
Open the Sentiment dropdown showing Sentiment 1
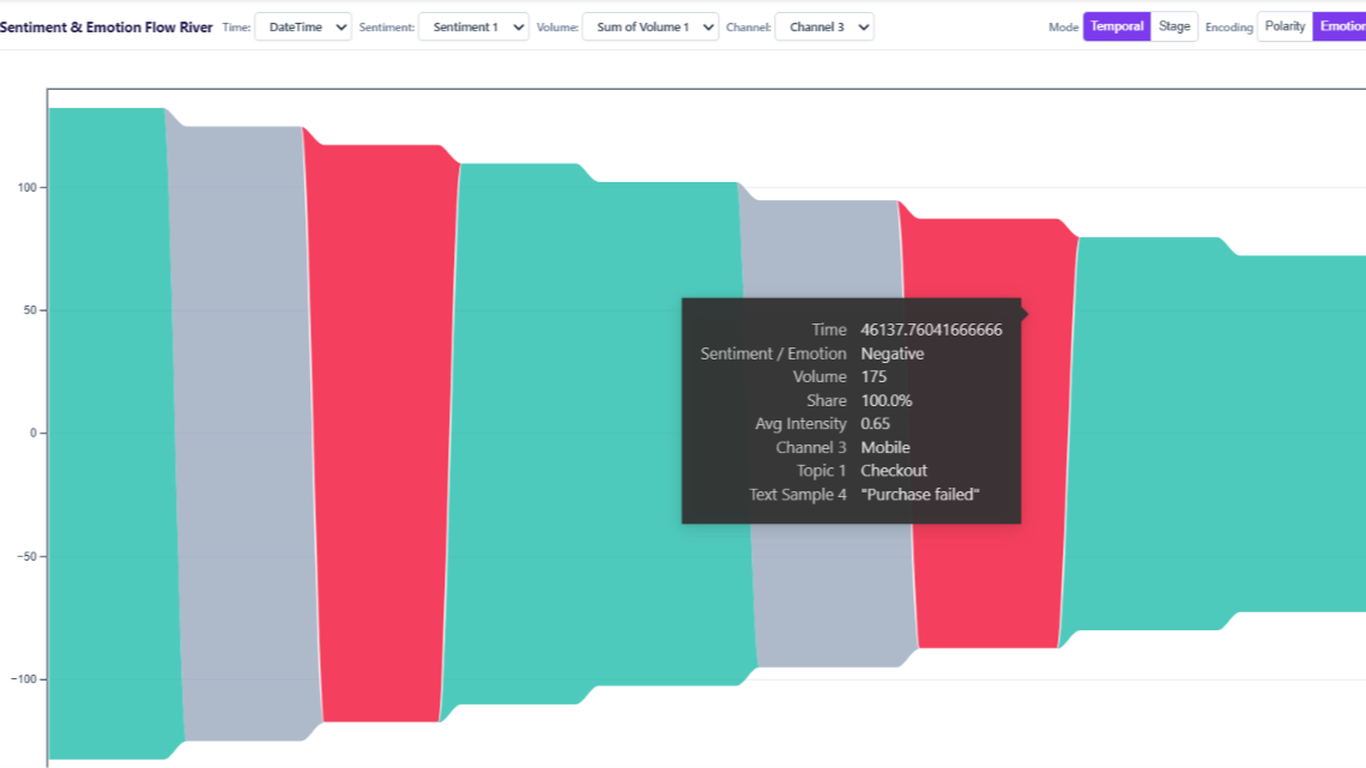(x=473, y=27)
